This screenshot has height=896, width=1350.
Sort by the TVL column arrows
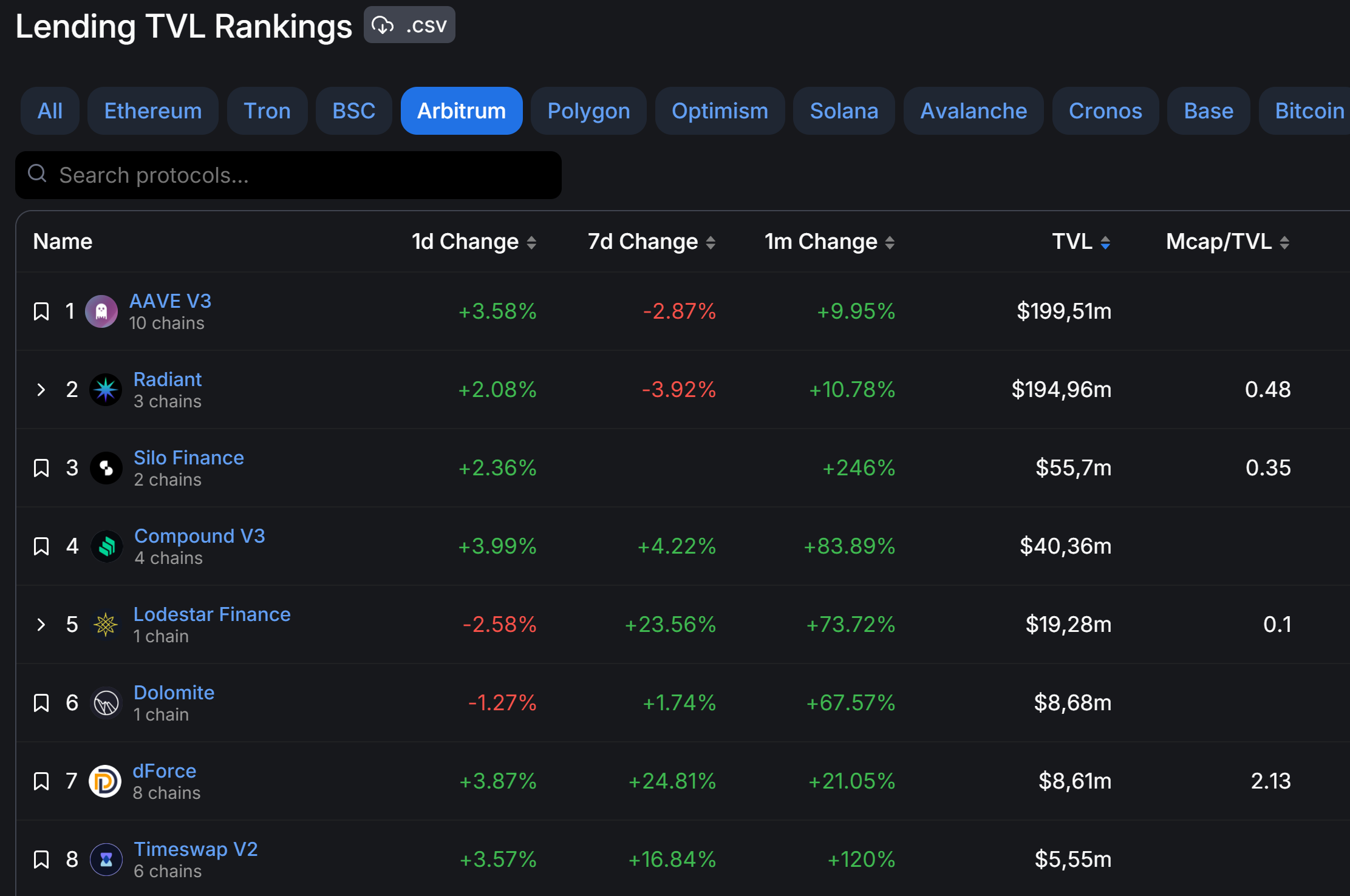(1105, 243)
